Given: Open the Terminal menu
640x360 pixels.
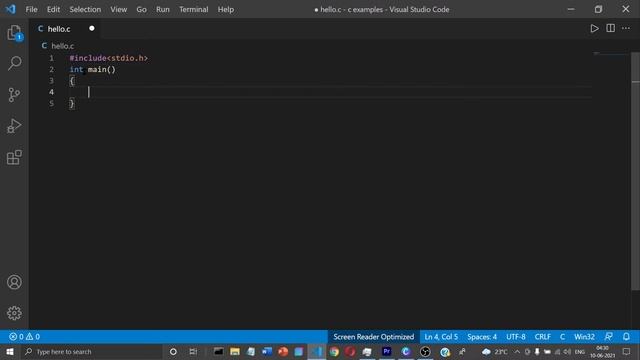Looking at the screenshot, I should (193, 9).
